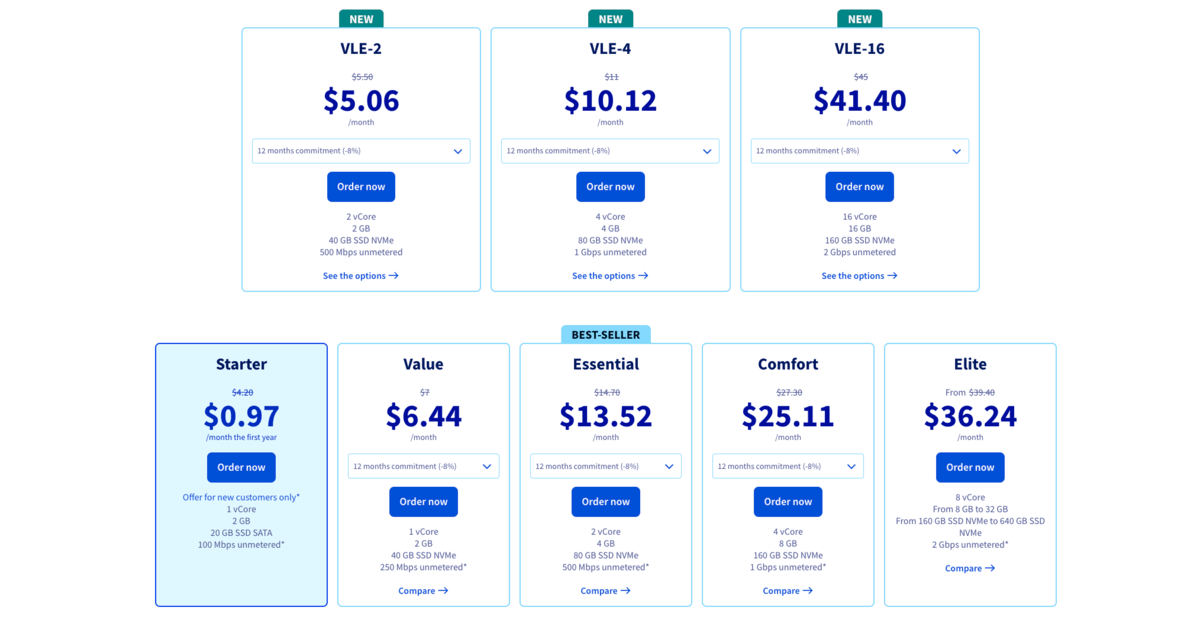Click Order now for the VLE-2 plan
Screen dimensions: 1200x617
click(x=361, y=187)
